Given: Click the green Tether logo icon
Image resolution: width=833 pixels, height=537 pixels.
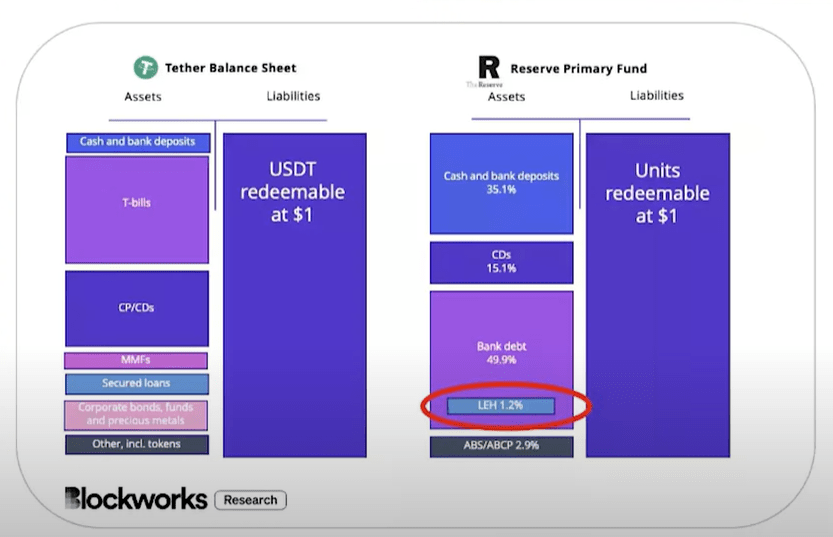Looking at the screenshot, I should [147, 68].
